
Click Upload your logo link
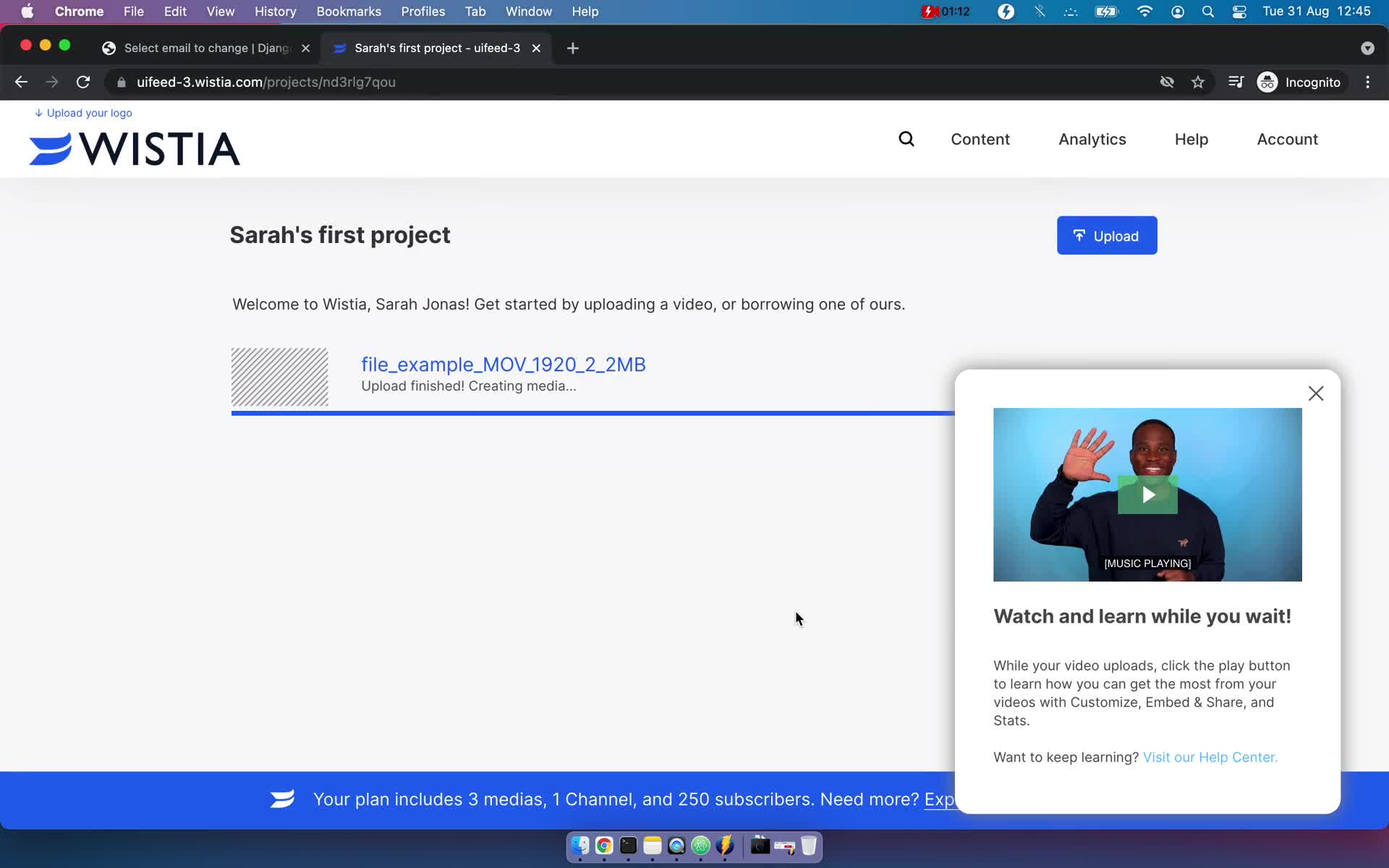(x=83, y=113)
